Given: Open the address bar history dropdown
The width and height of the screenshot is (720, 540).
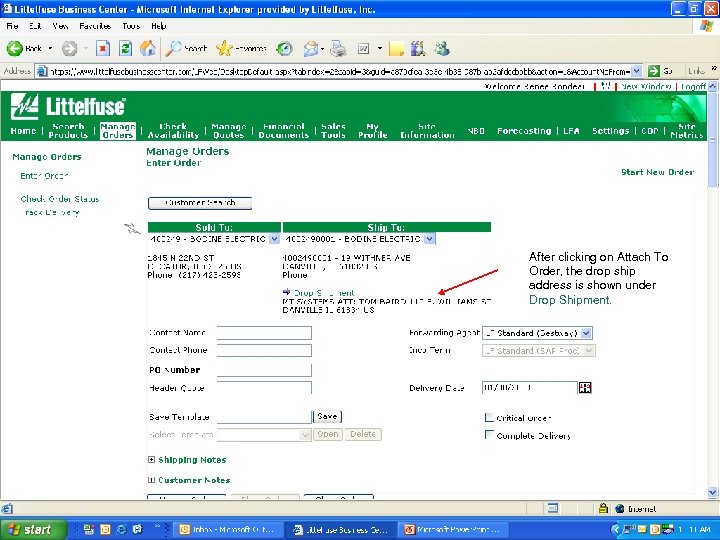Looking at the screenshot, I should click(636, 71).
